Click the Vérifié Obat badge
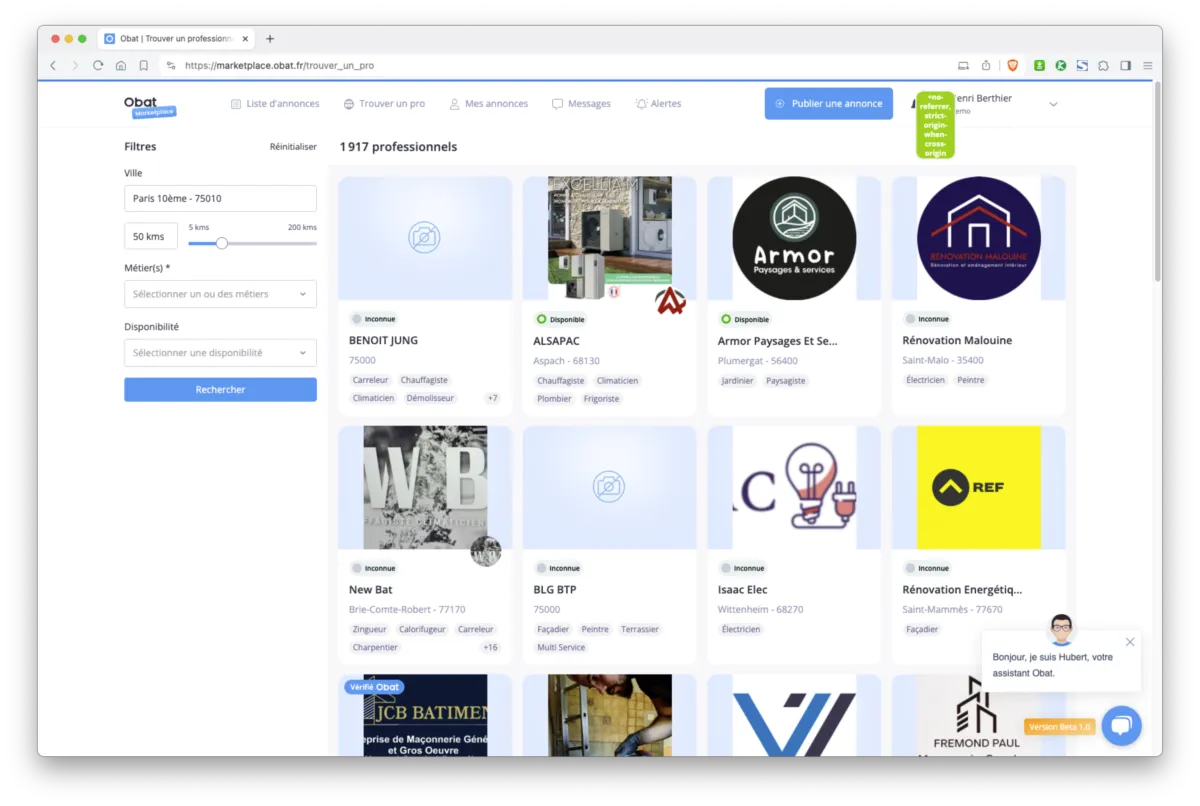This screenshot has width=1200, height=806. 374,687
